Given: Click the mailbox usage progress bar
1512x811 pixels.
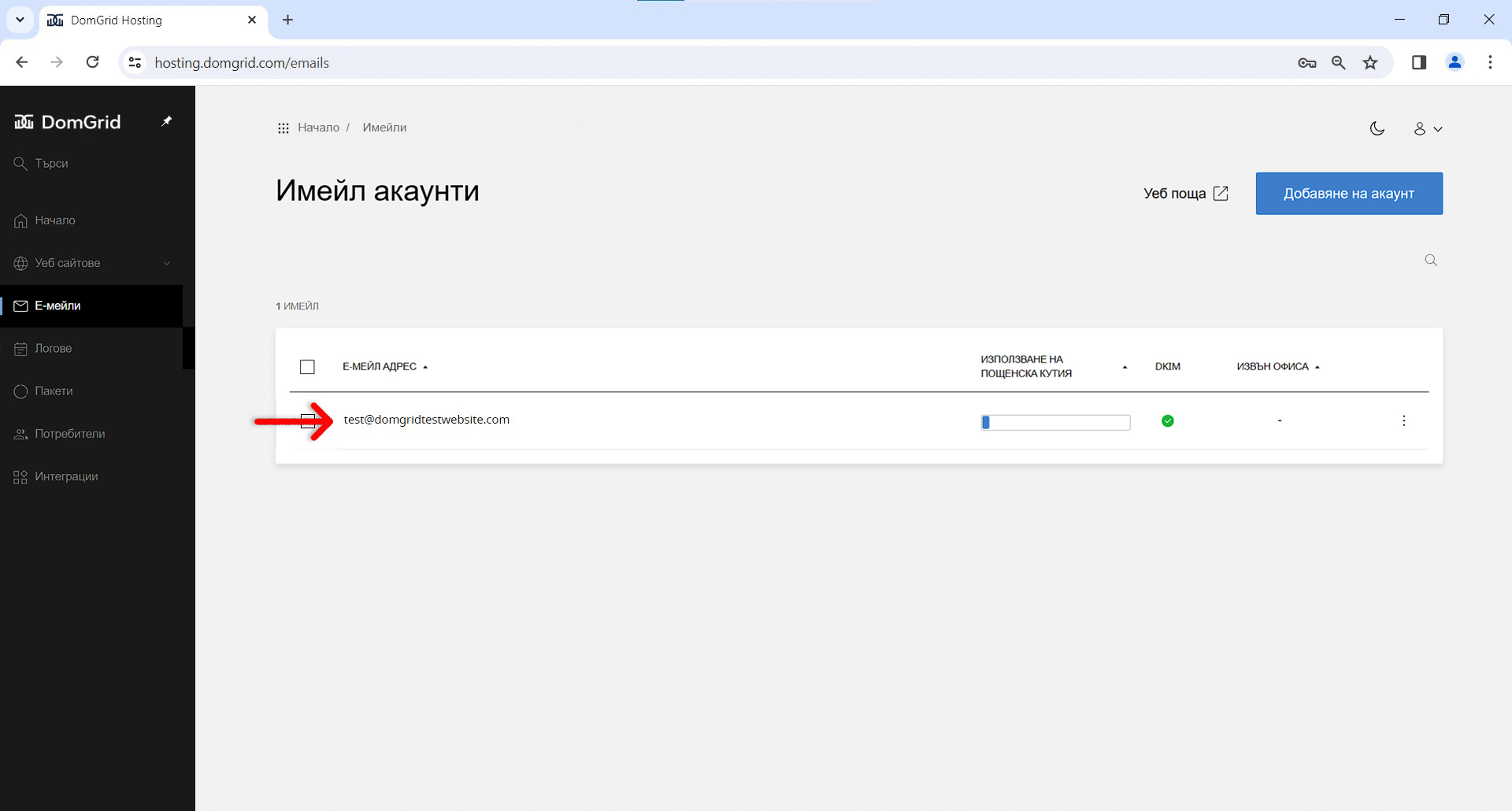Looking at the screenshot, I should pyautogui.click(x=1055, y=423).
